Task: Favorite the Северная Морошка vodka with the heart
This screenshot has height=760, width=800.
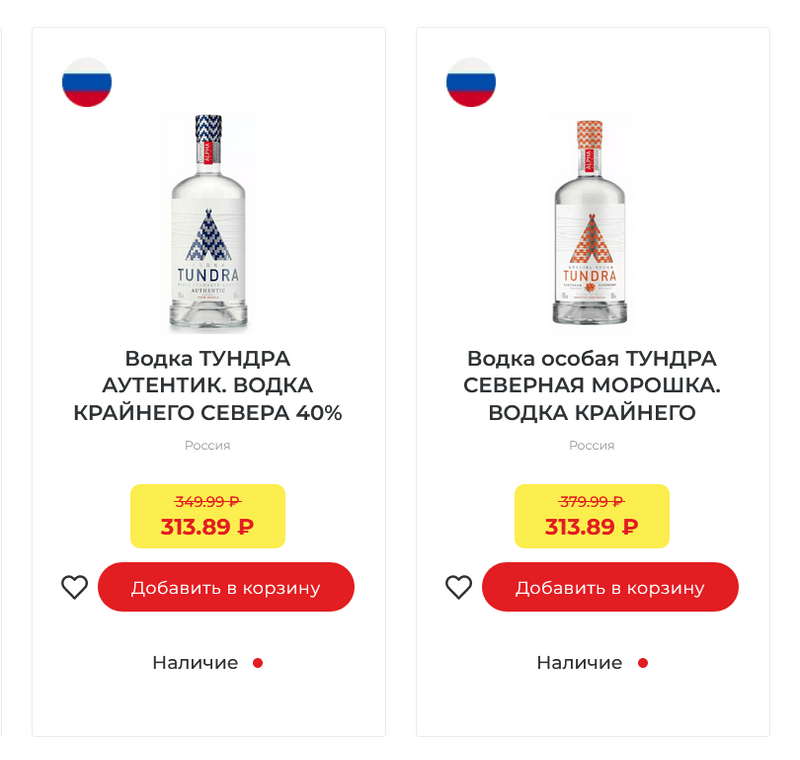Action: pos(459,587)
